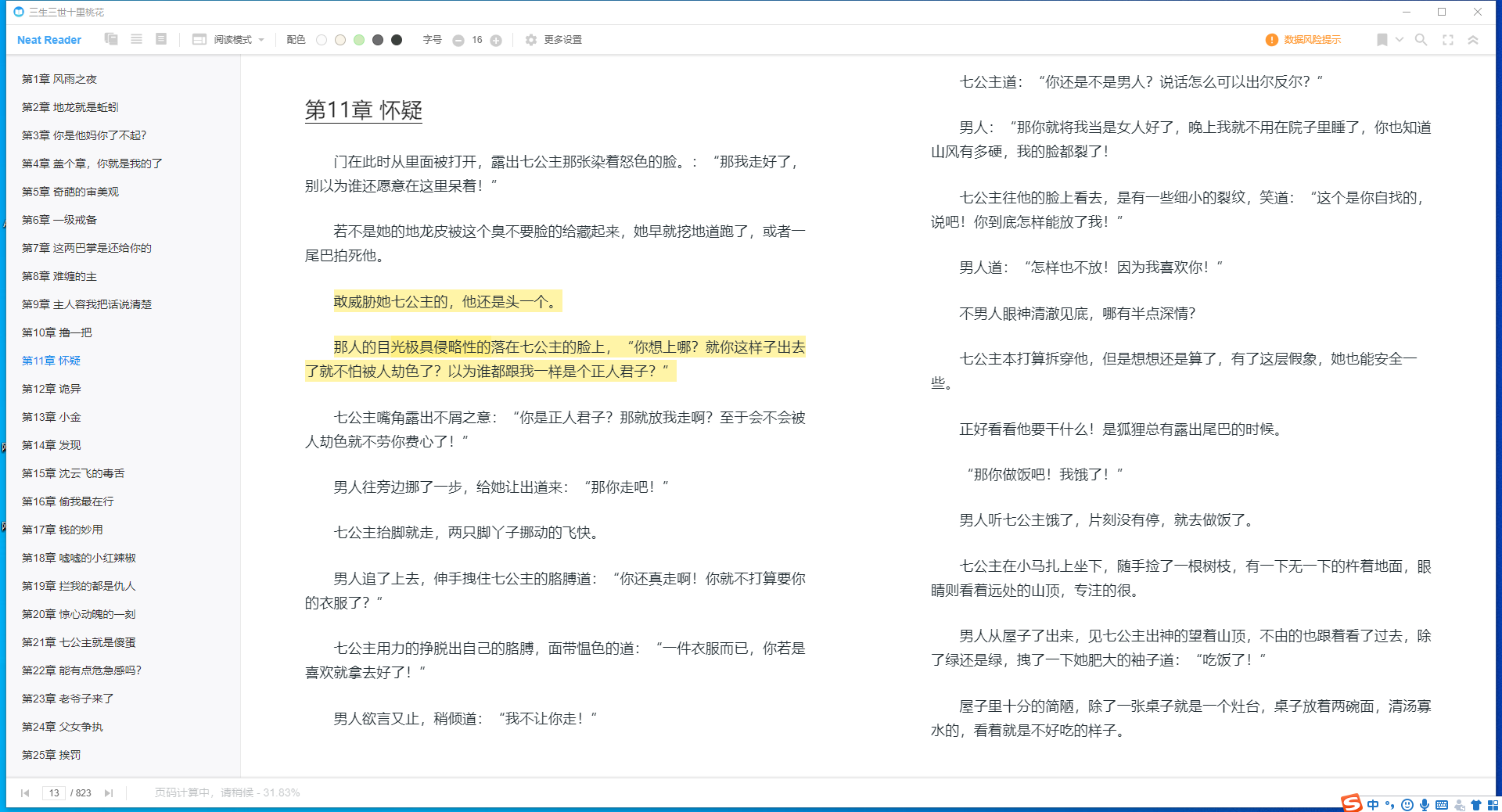Jump to chapter 第13章 小金
Image resolution: width=1502 pixels, height=812 pixels.
click(x=52, y=417)
